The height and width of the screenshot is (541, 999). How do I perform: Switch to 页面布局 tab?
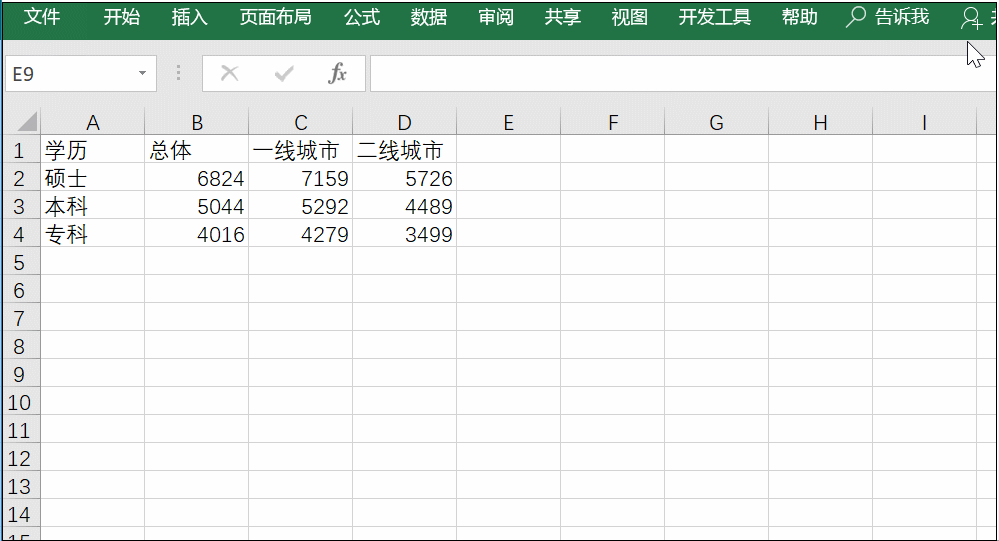pyautogui.click(x=275, y=17)
